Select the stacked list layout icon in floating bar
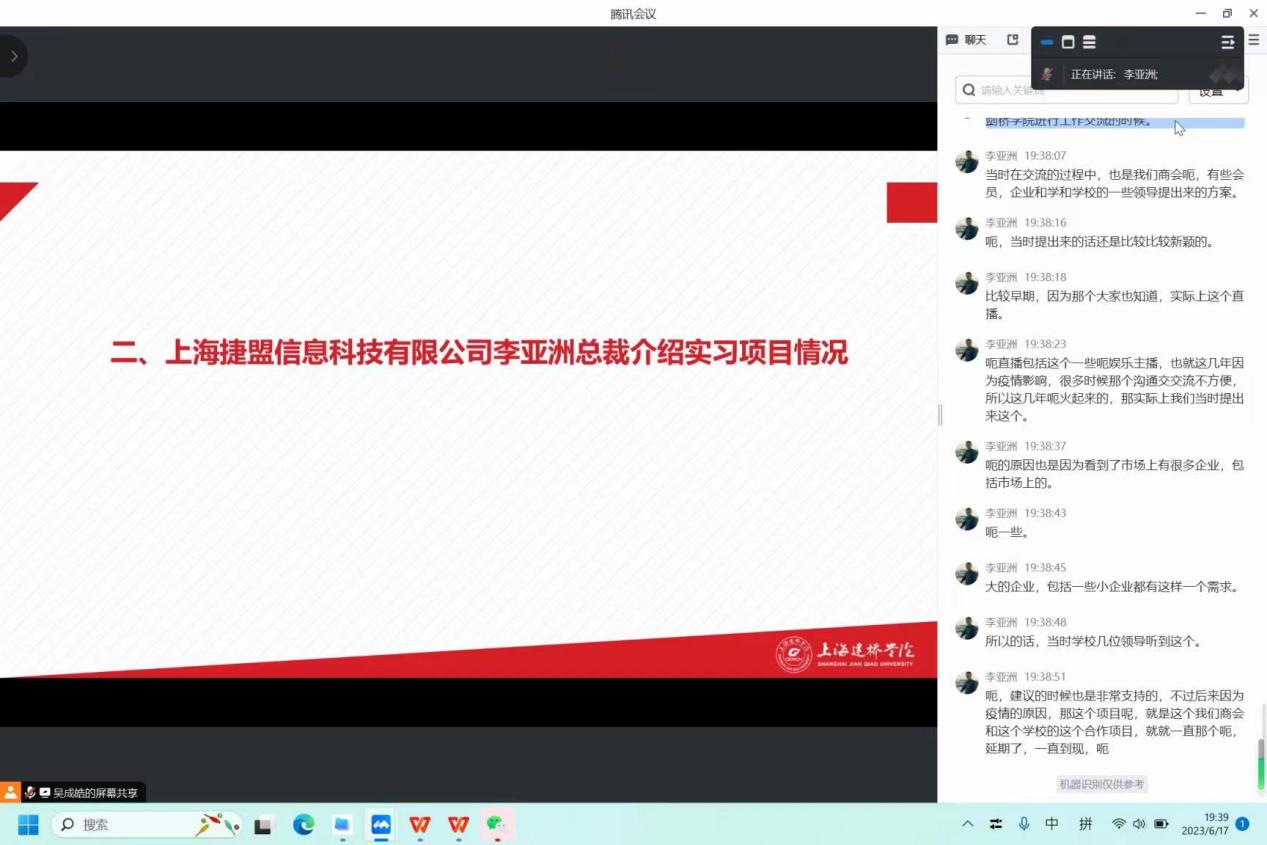The width and height of the screenshot is (1267, 845). [x=1089, y=42]
